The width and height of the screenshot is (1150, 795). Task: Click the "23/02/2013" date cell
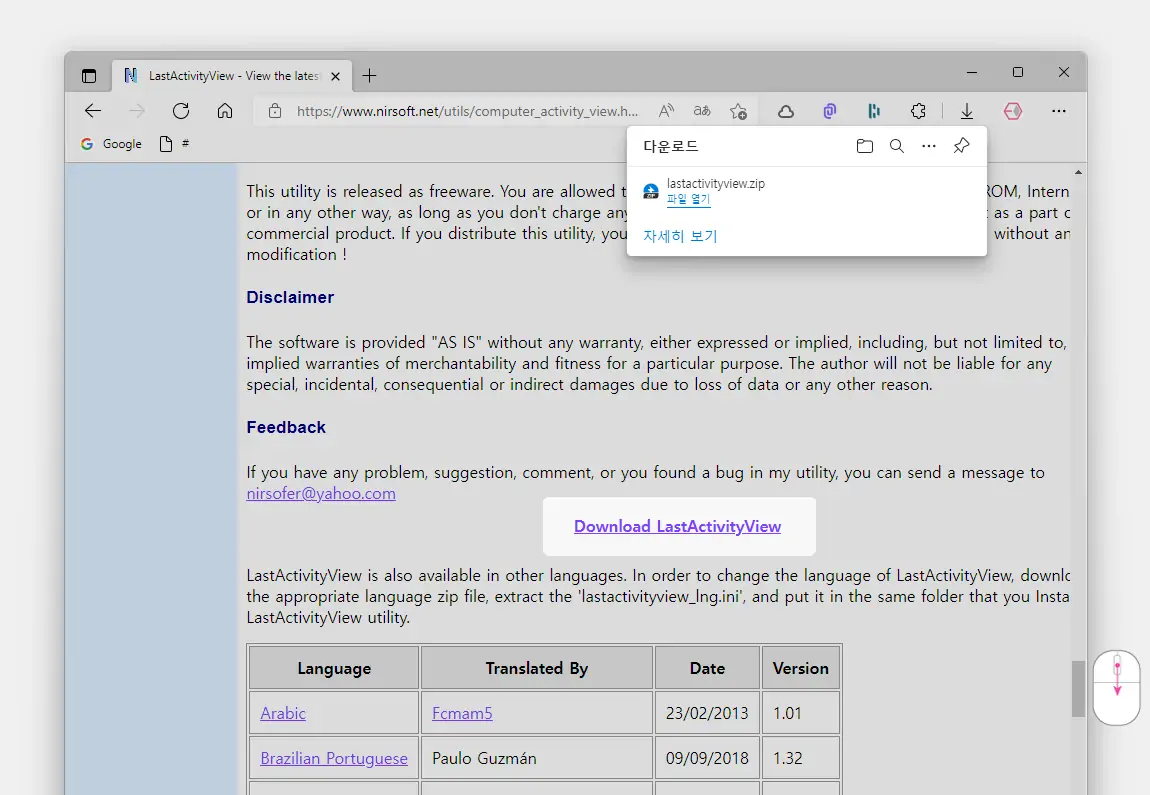pyautogui.click(x=707, y=713)
